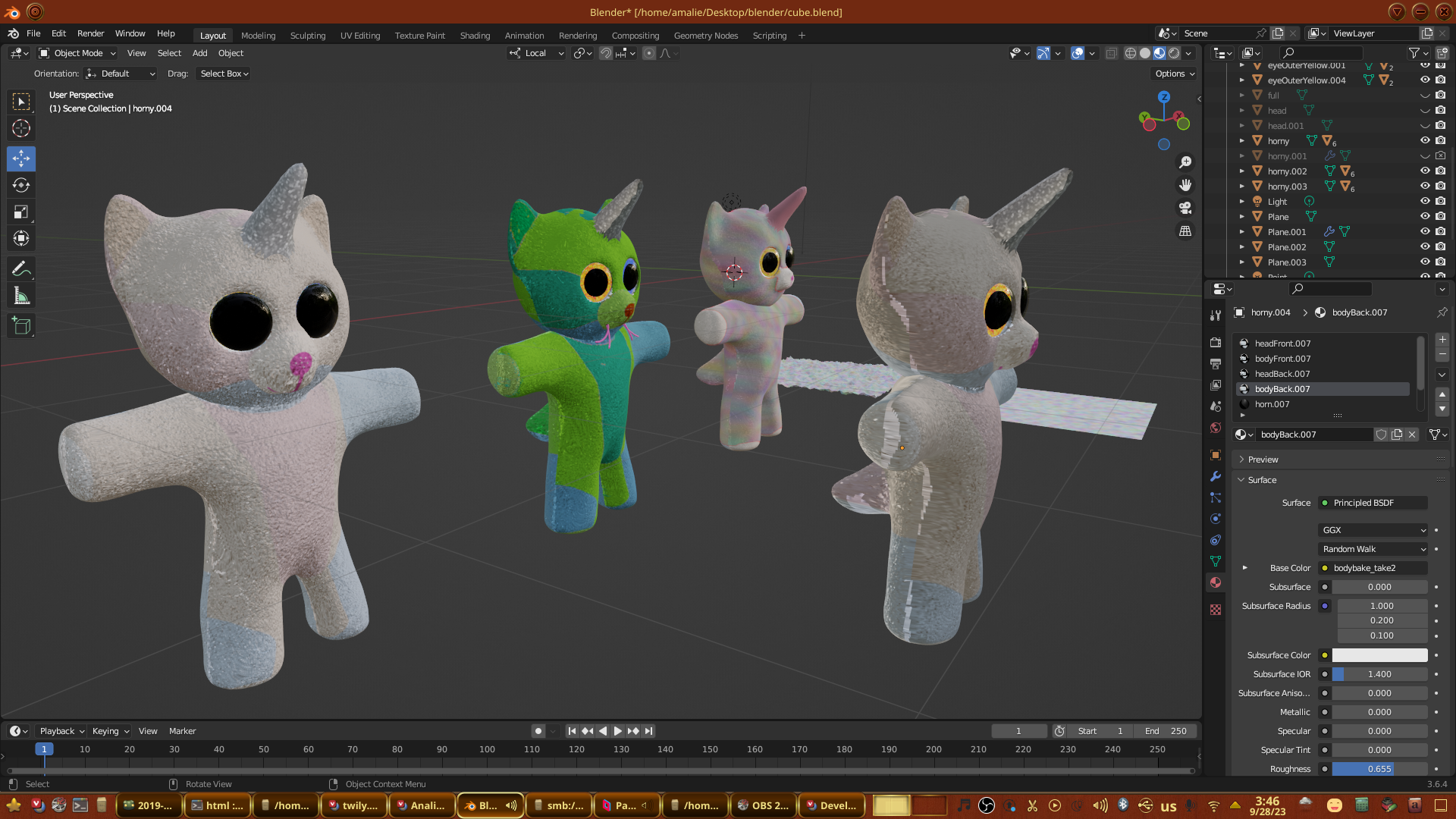Select the Scale tool

click(x=21, y=212)
